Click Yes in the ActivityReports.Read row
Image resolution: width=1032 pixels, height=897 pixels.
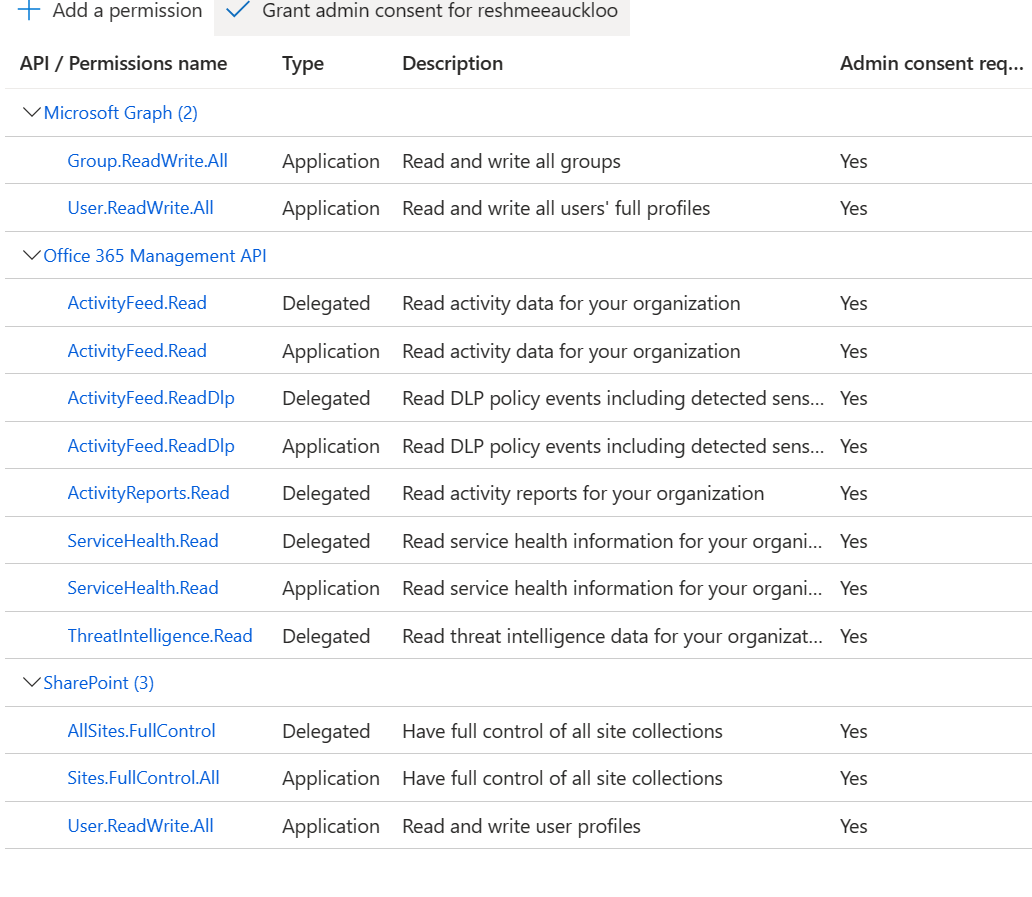(x=854, y=494)
